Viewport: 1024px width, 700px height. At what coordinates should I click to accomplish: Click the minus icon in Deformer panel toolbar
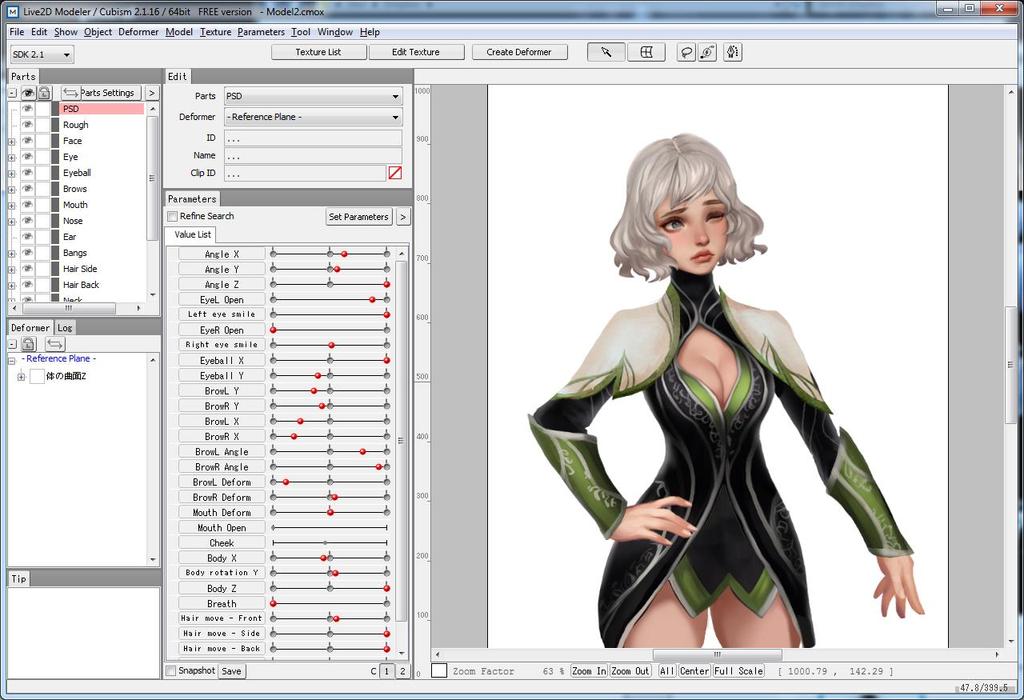point(12,343)
